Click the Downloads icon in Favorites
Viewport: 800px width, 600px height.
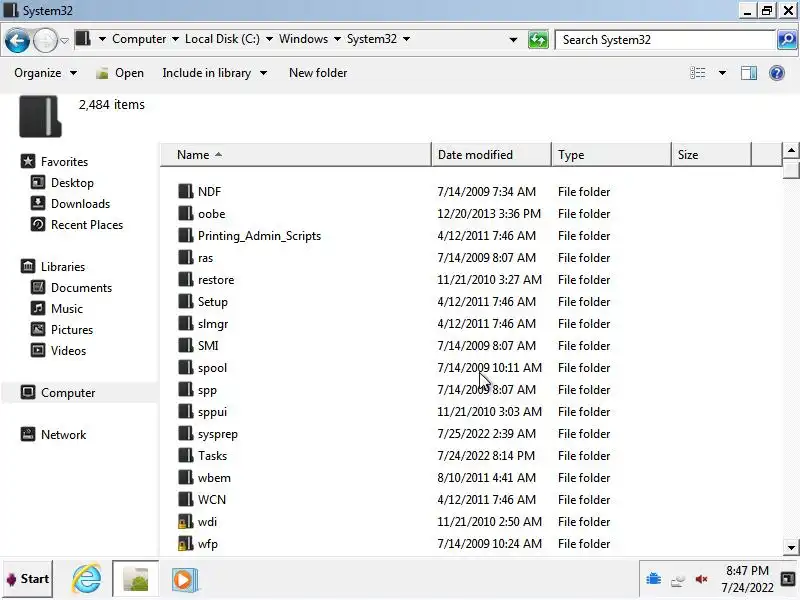coord(38,204)
